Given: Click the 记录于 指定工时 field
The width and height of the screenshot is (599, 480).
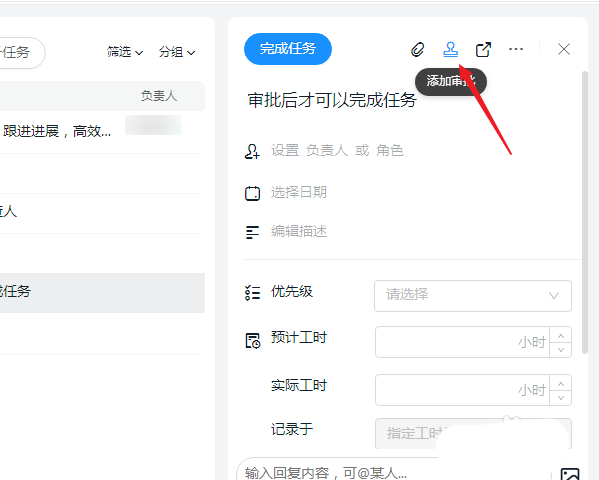Looking at the screenshot, I should tap(473, 433).
